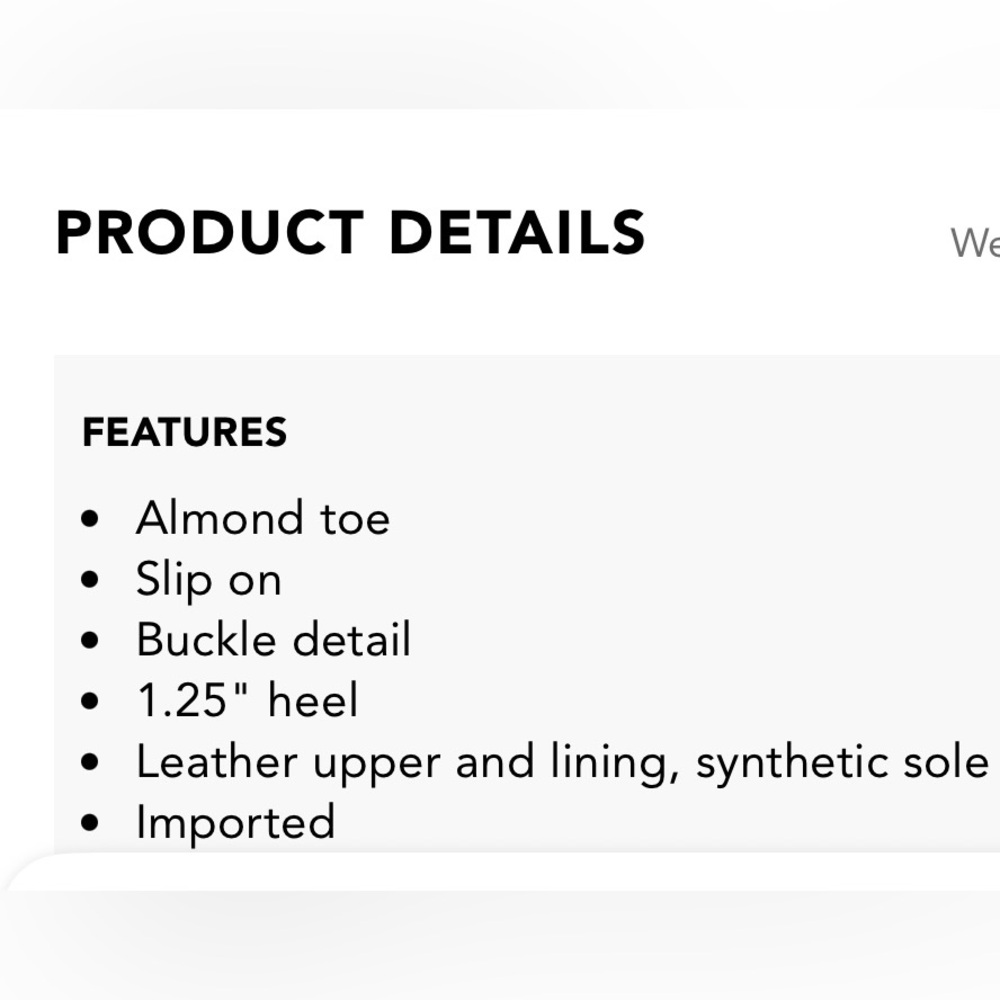
Task: Click the bullet beside "Slip on"
Action: tap(92, 580)
